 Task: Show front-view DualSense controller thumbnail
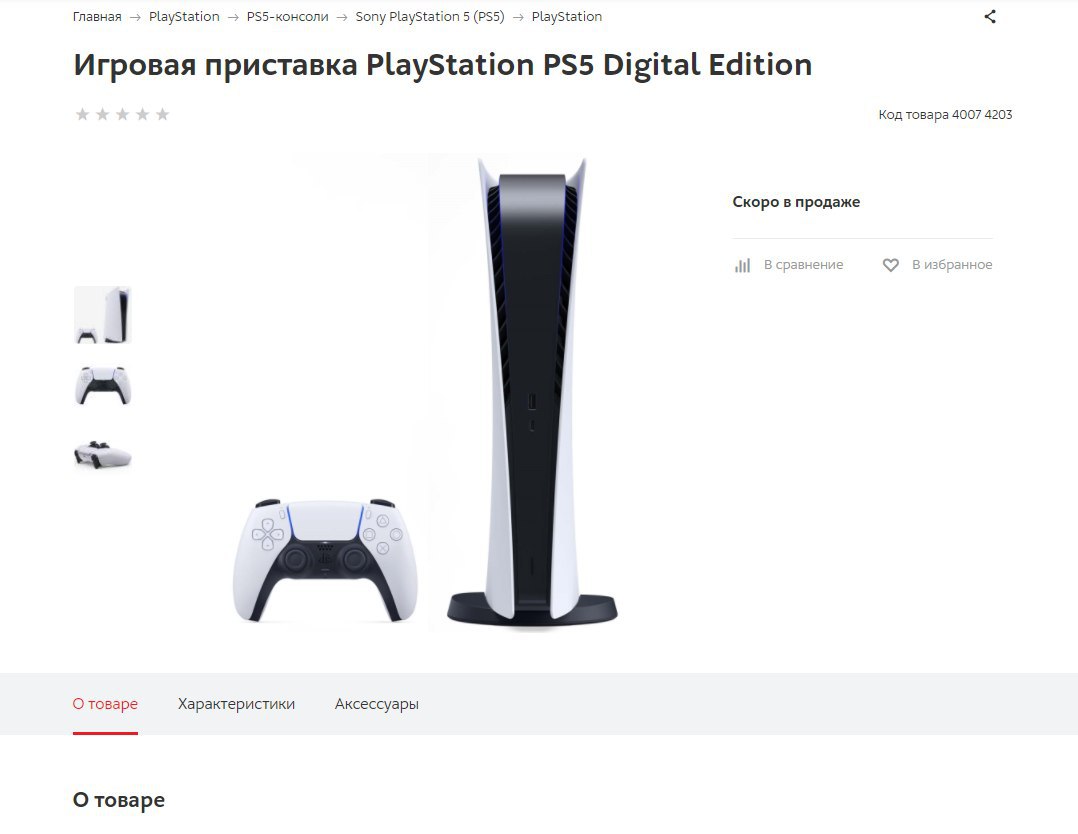click(x=102, y=386)
